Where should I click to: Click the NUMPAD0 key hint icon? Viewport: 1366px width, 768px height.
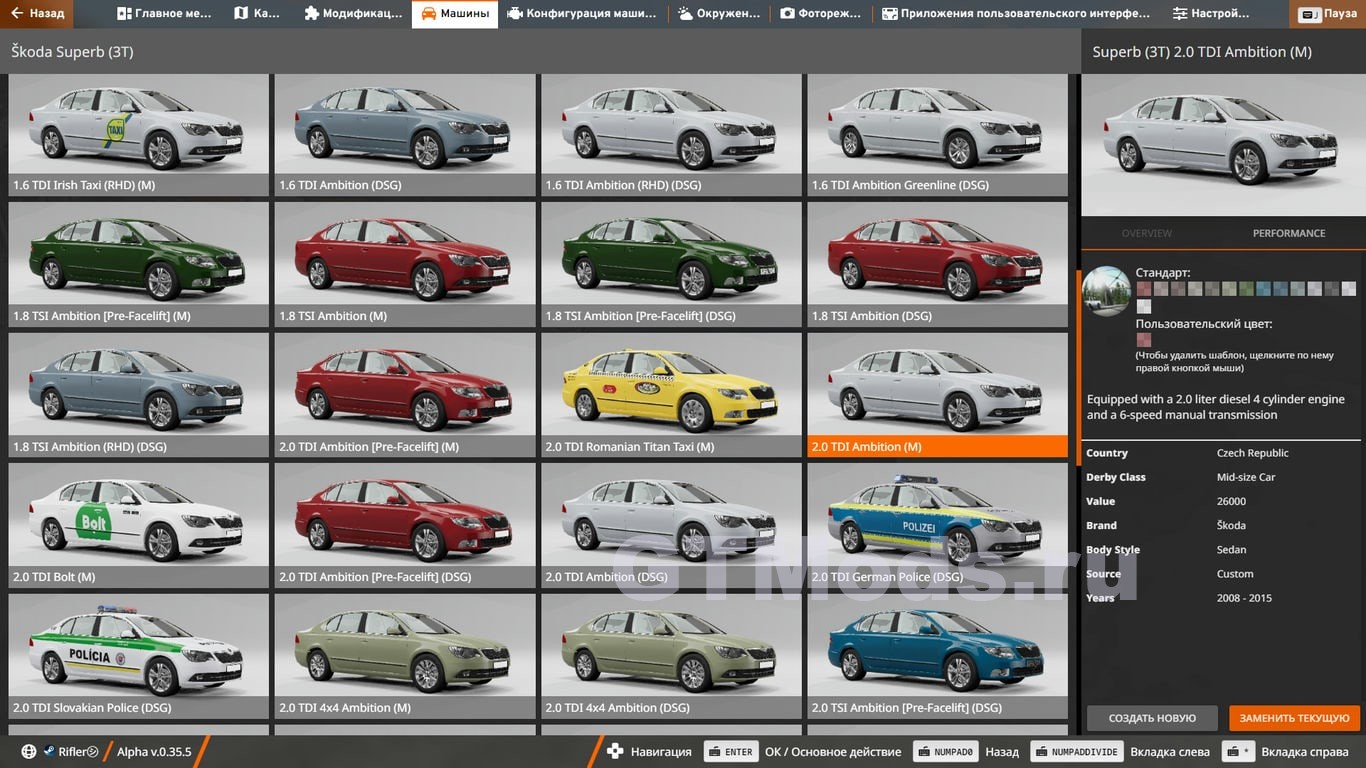tap(943, 752)
